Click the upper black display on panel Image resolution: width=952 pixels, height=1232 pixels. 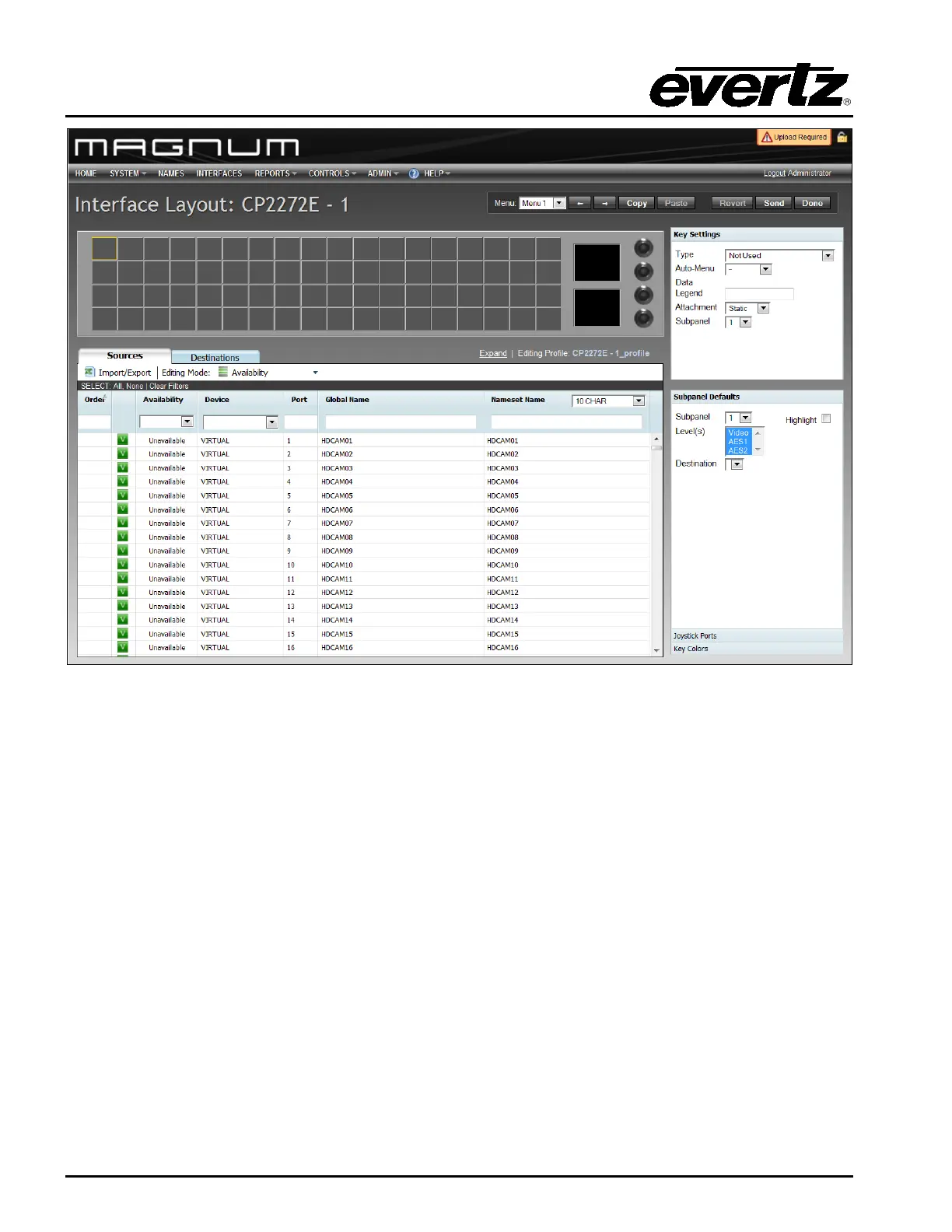(x=597, y=262)
